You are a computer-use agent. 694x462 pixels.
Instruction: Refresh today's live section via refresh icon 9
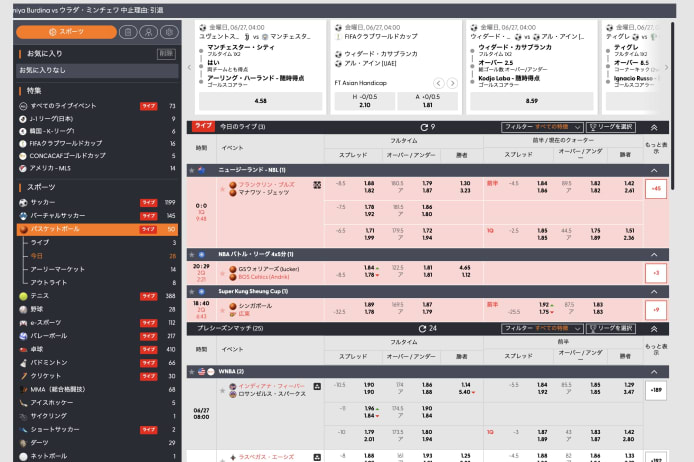[424, 127]
